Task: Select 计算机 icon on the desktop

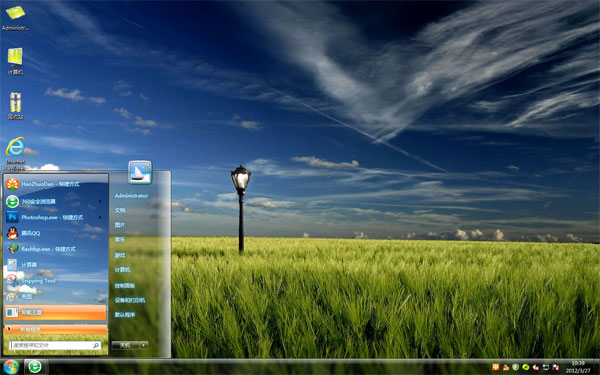Action: click(x=15, y=61)
